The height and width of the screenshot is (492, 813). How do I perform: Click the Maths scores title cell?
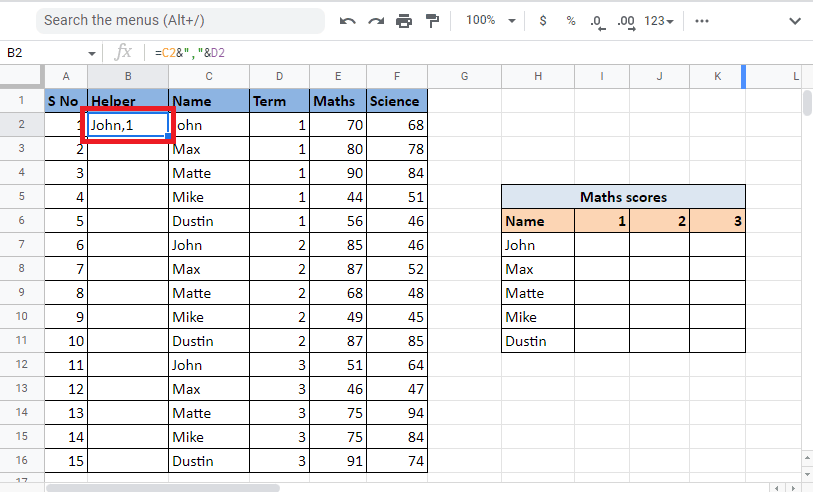tap(623, 197)
